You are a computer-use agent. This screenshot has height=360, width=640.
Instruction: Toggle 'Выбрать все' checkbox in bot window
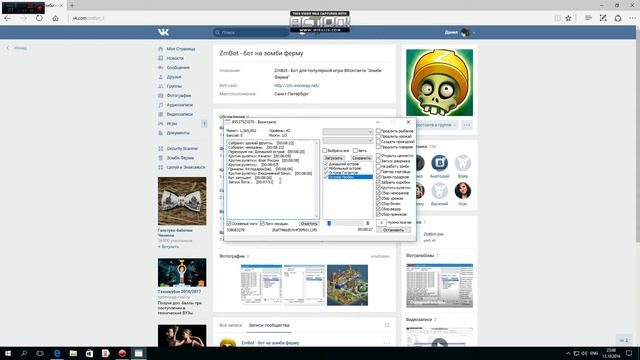[x=325, y=151]
